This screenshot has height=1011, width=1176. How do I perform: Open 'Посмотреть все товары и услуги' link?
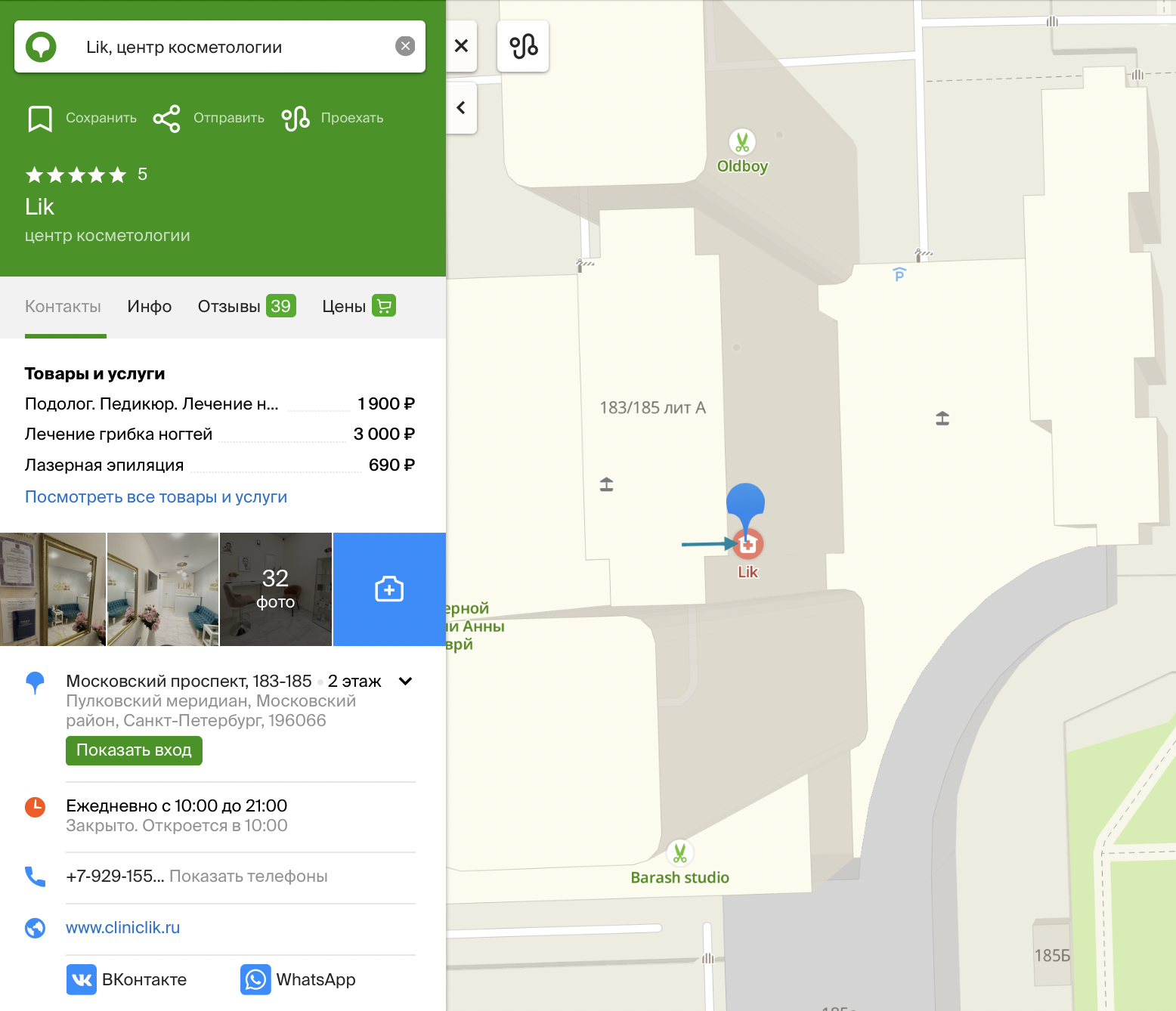pos(156,497)
